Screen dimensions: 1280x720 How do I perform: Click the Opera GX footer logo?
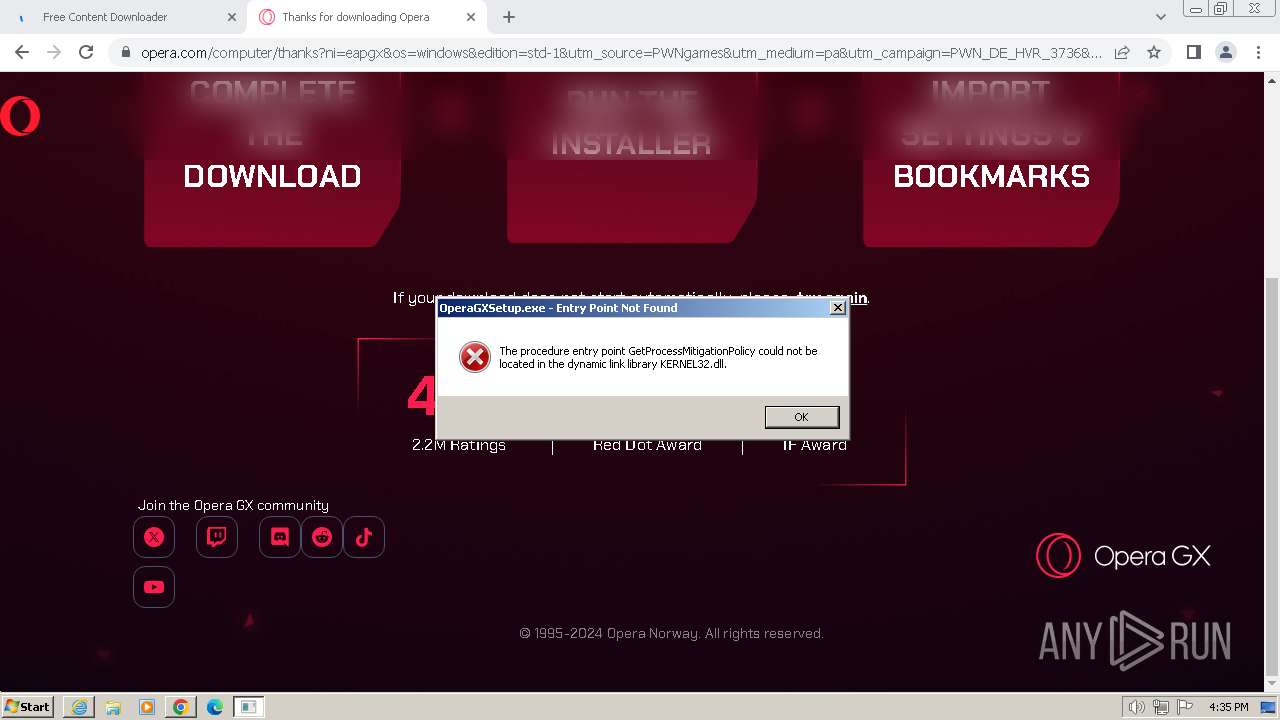(x=1123, y=556)
